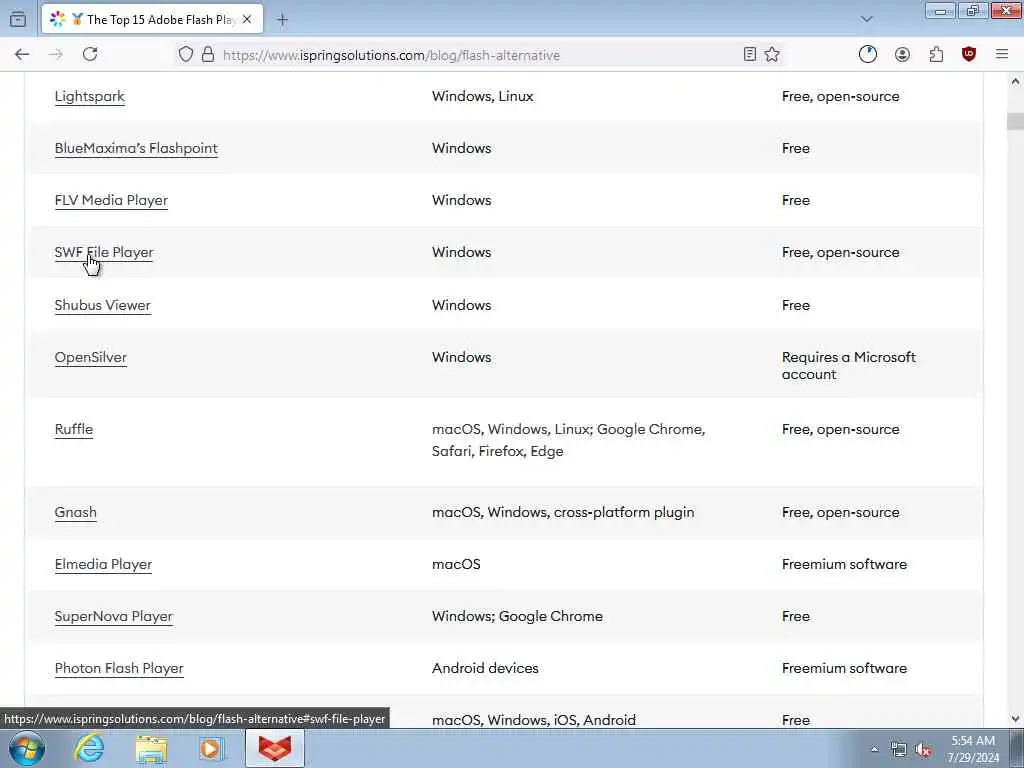1024x768 pixels.
Task: Click the muted speaker volume tray icon
Action: tap(923, 750)
